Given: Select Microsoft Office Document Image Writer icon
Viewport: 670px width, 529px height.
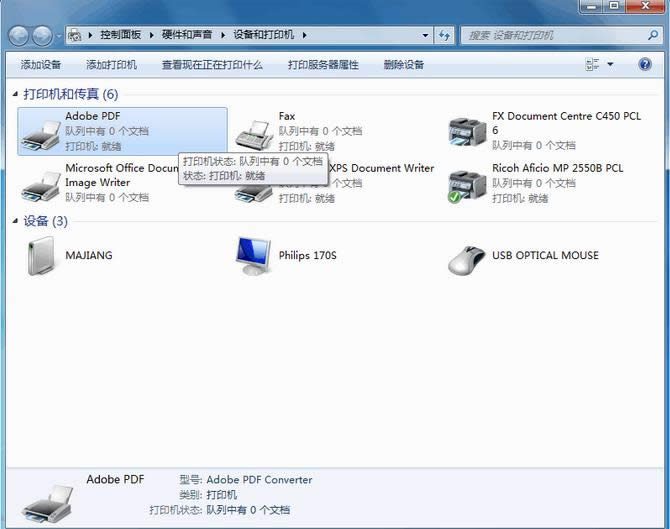Looking at the screenshot, I should 41,185.
